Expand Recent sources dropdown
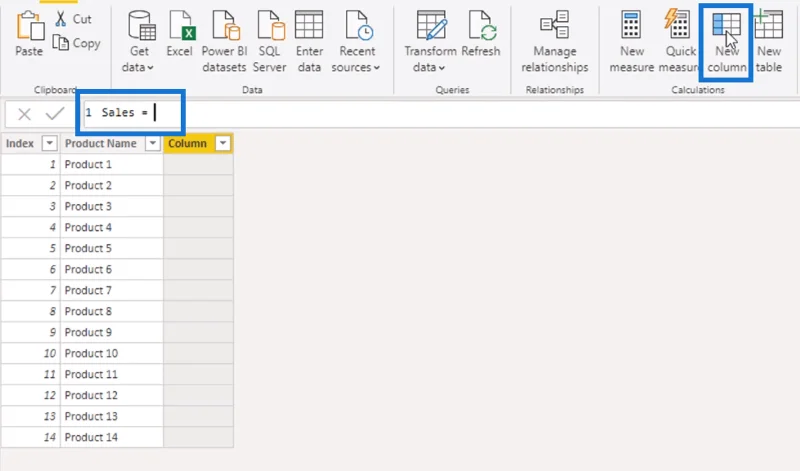Screen dimensions: 800x471 [377, 67]
